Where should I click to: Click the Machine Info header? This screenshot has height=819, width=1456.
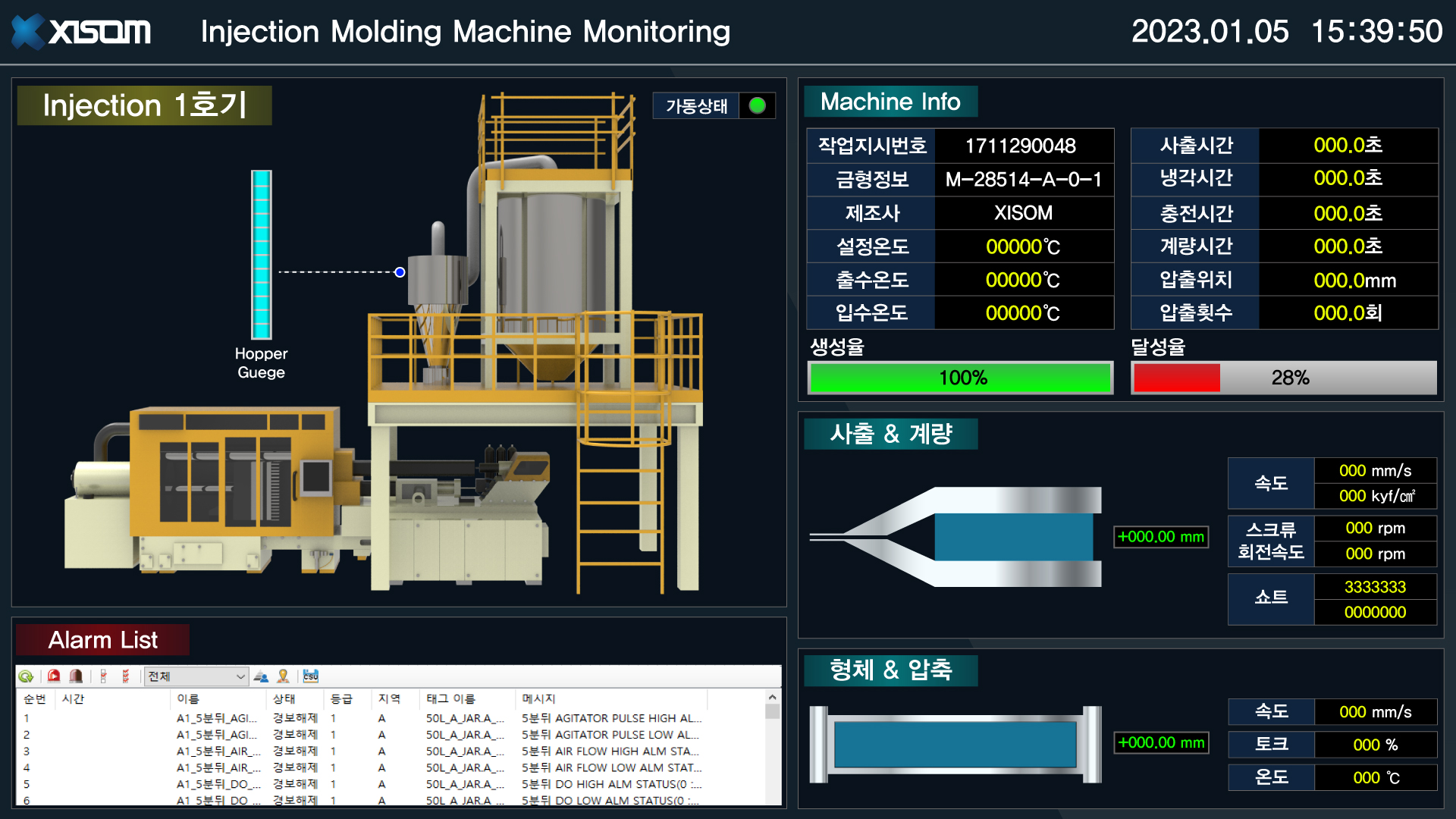point(890,101)
